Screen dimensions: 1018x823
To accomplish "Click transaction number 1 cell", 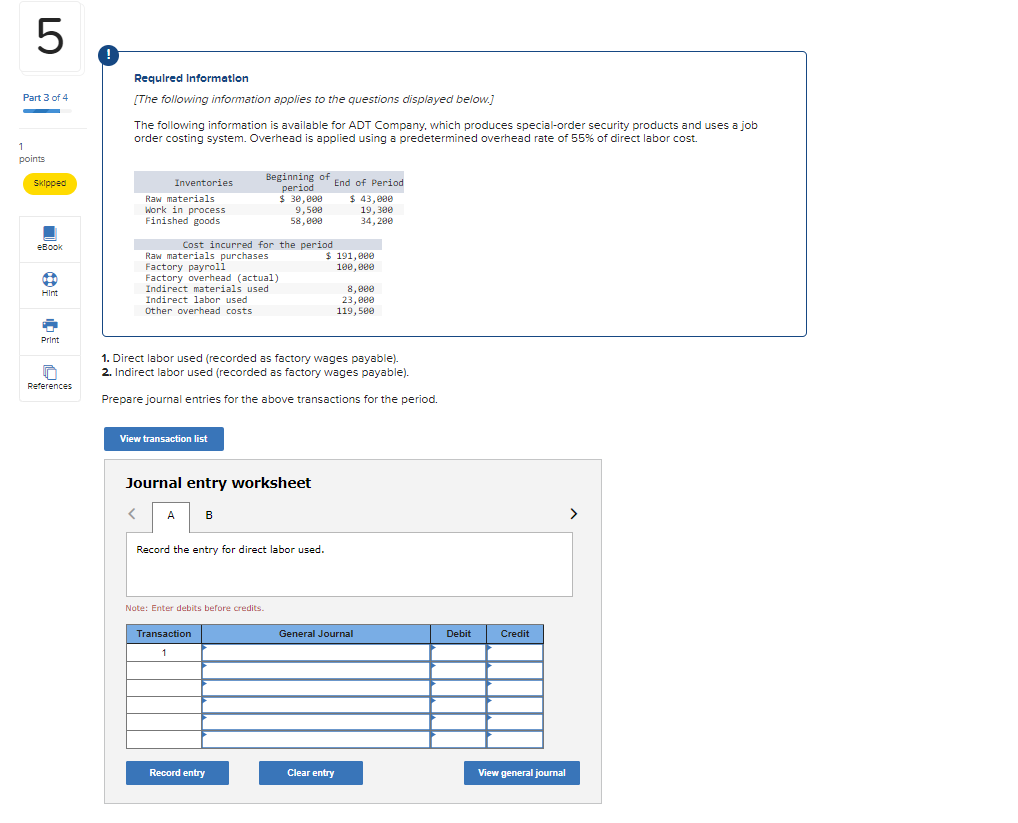I will (x=164, y=653).
